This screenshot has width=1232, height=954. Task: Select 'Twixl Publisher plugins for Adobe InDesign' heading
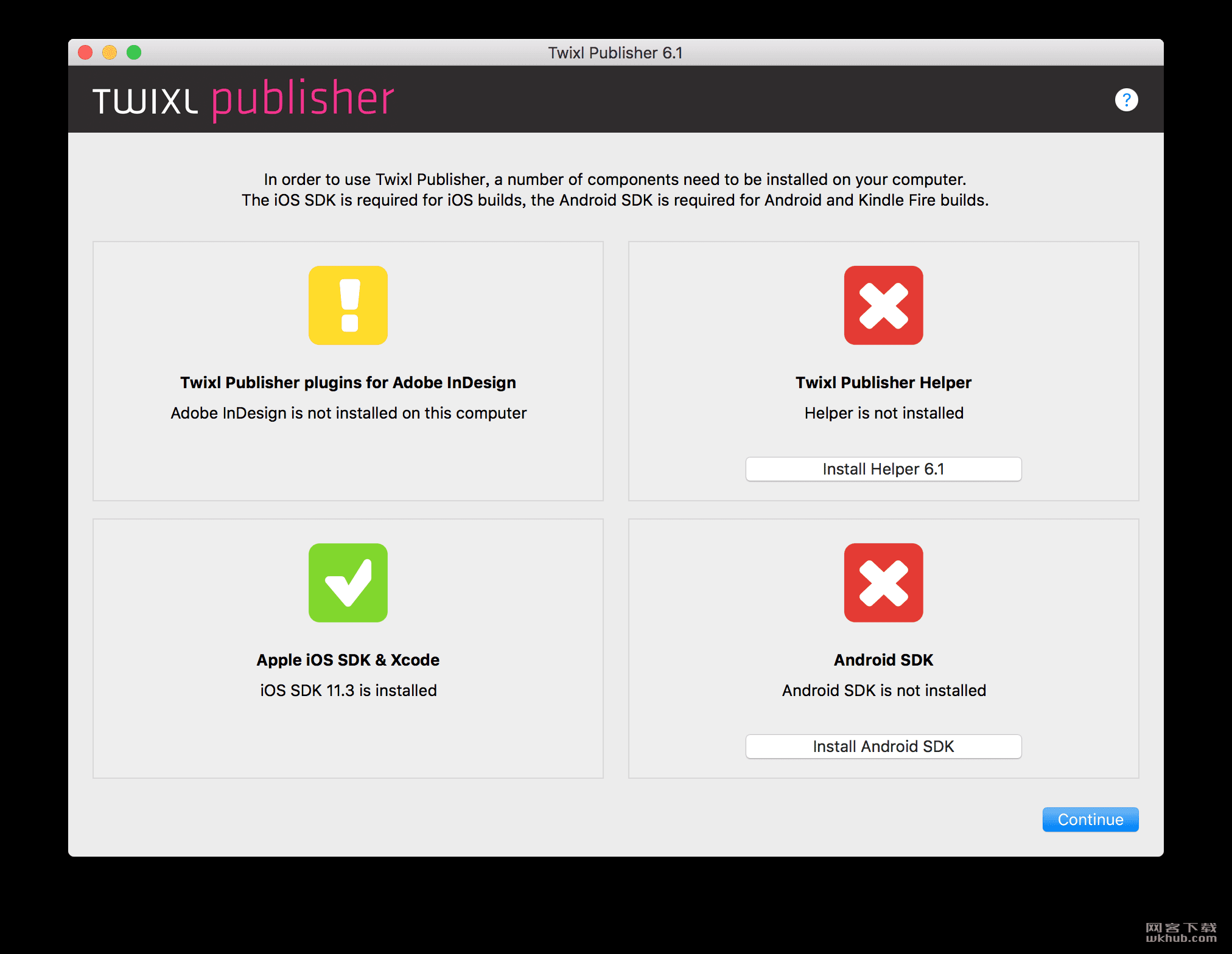(348, 383)
